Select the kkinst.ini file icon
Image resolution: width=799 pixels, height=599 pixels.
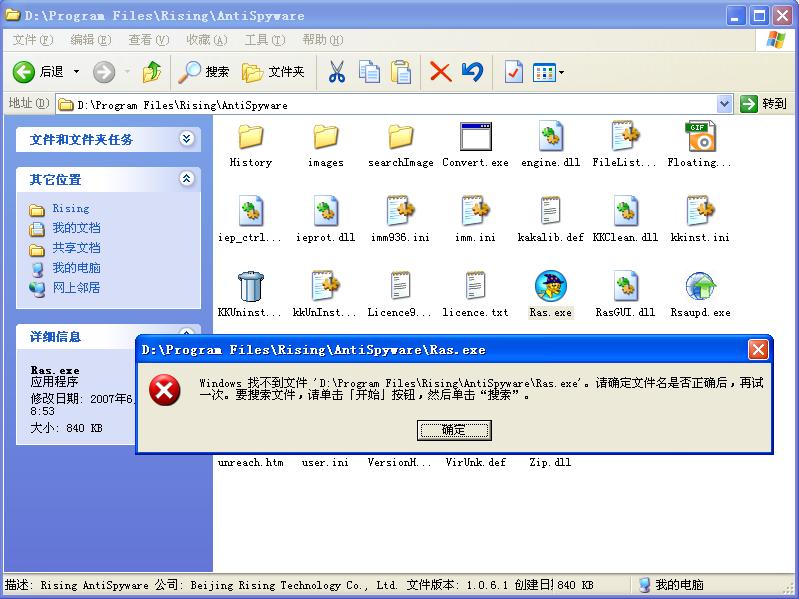(x=700, y=211)
